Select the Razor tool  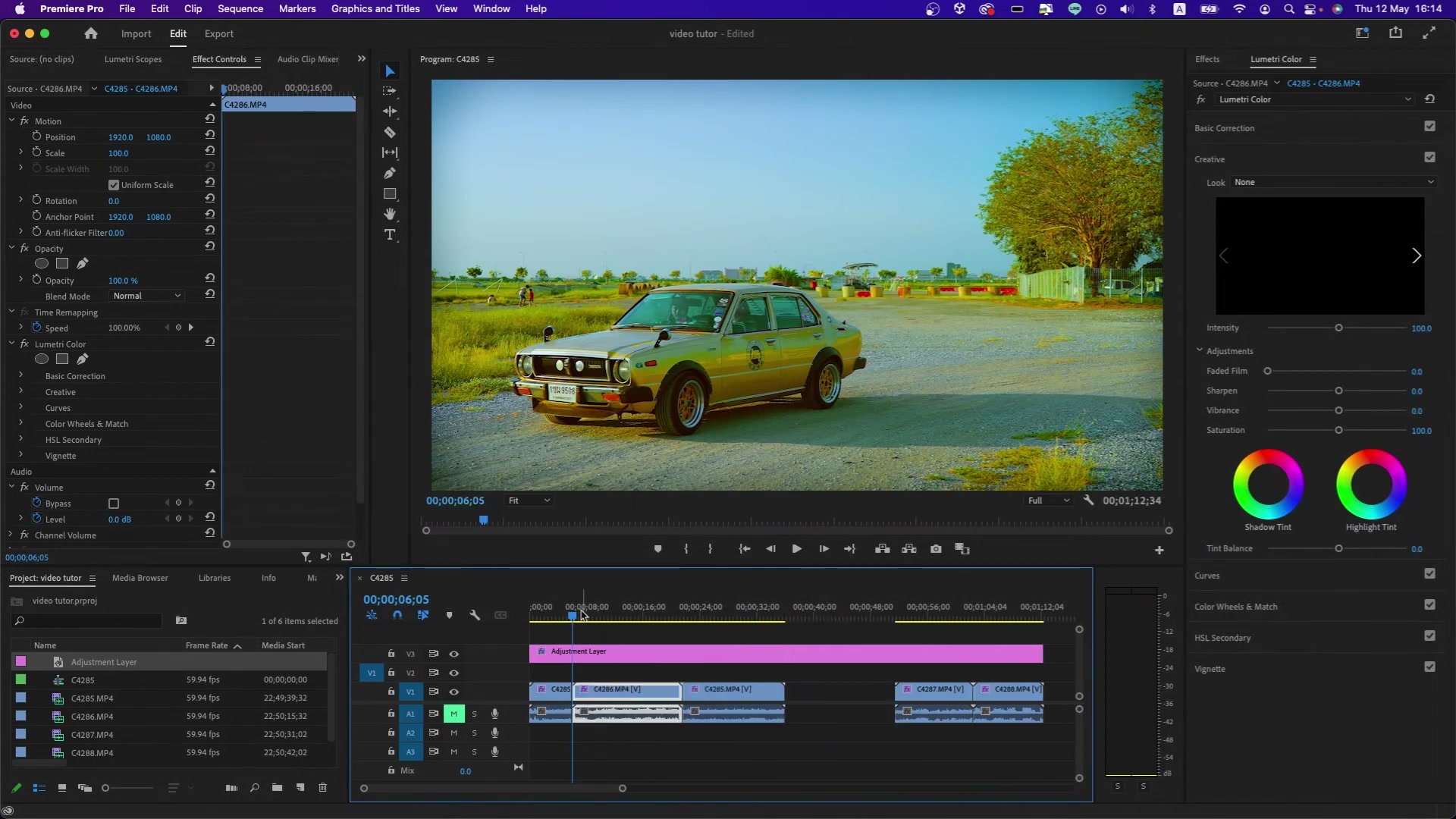(x=390, y=132)
